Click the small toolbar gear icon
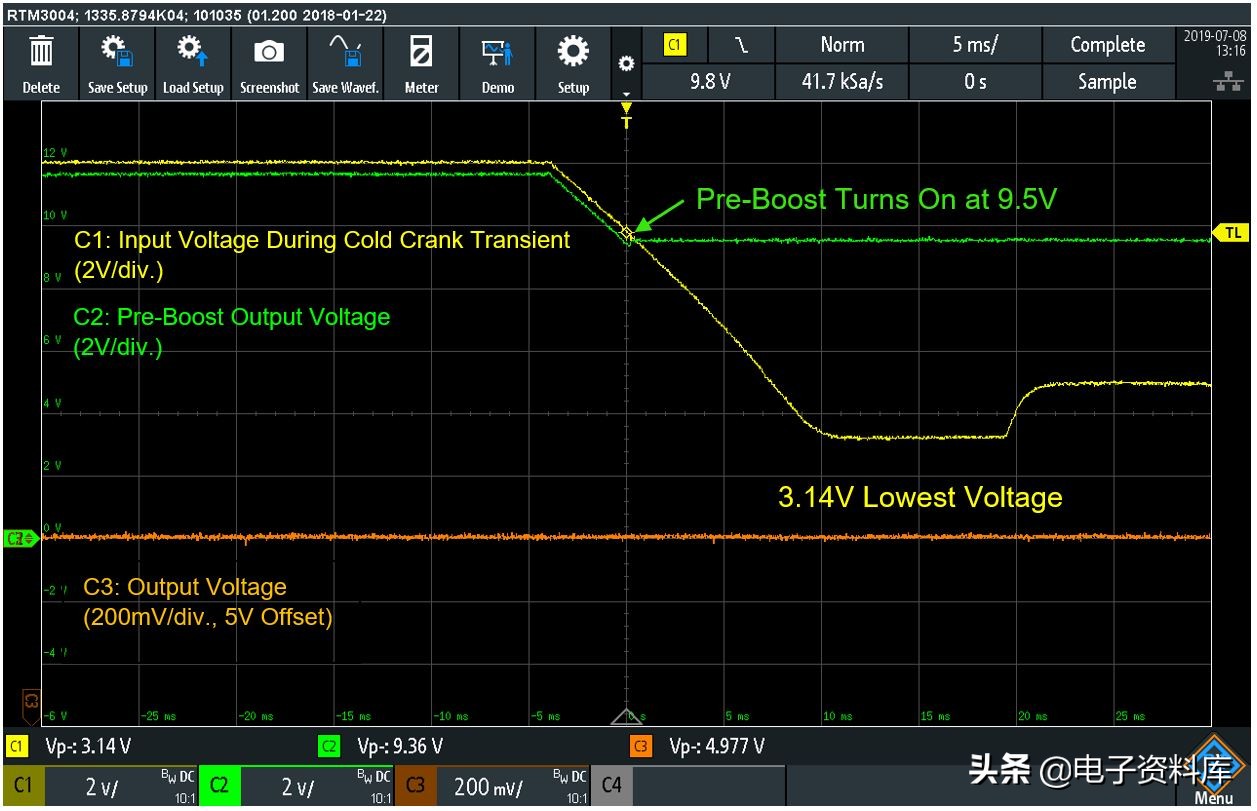Viewport: 1257px width, 811px height. [627, 63]
